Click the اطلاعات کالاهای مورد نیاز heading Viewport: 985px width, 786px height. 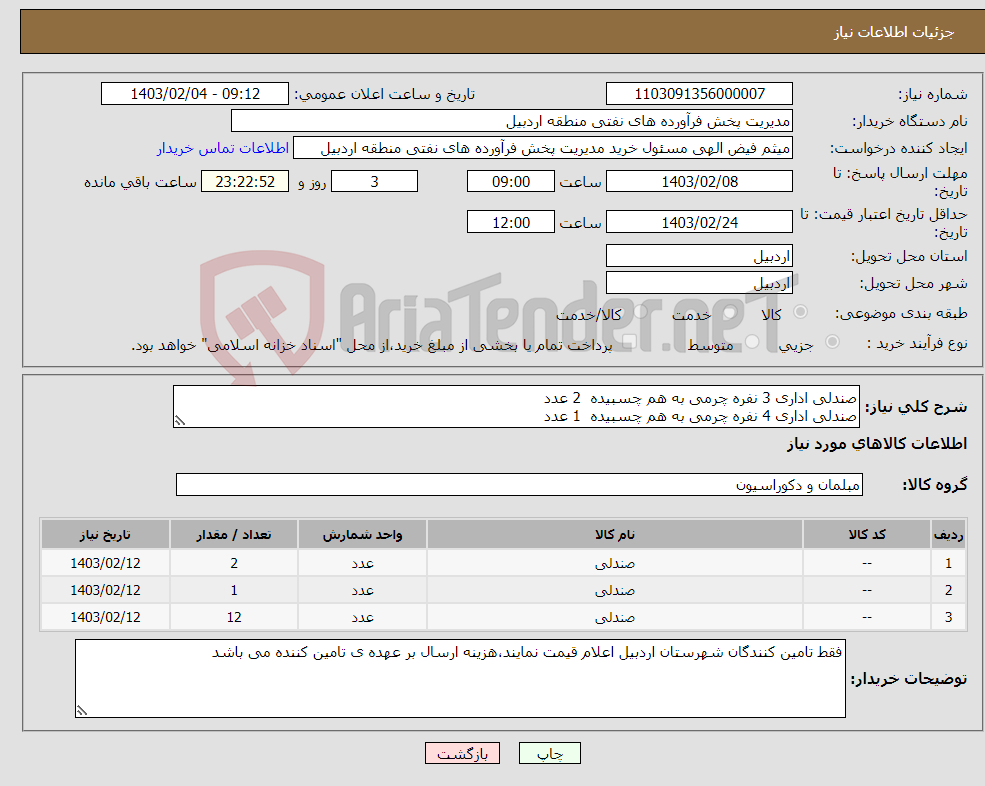pos(877,444)
